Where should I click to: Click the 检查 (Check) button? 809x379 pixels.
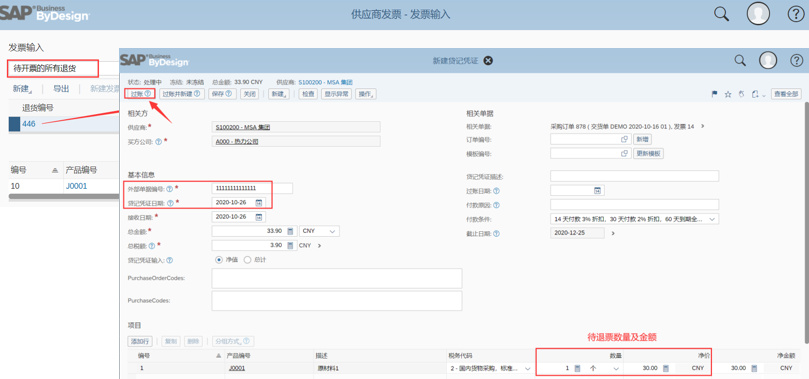pos(308,94)
